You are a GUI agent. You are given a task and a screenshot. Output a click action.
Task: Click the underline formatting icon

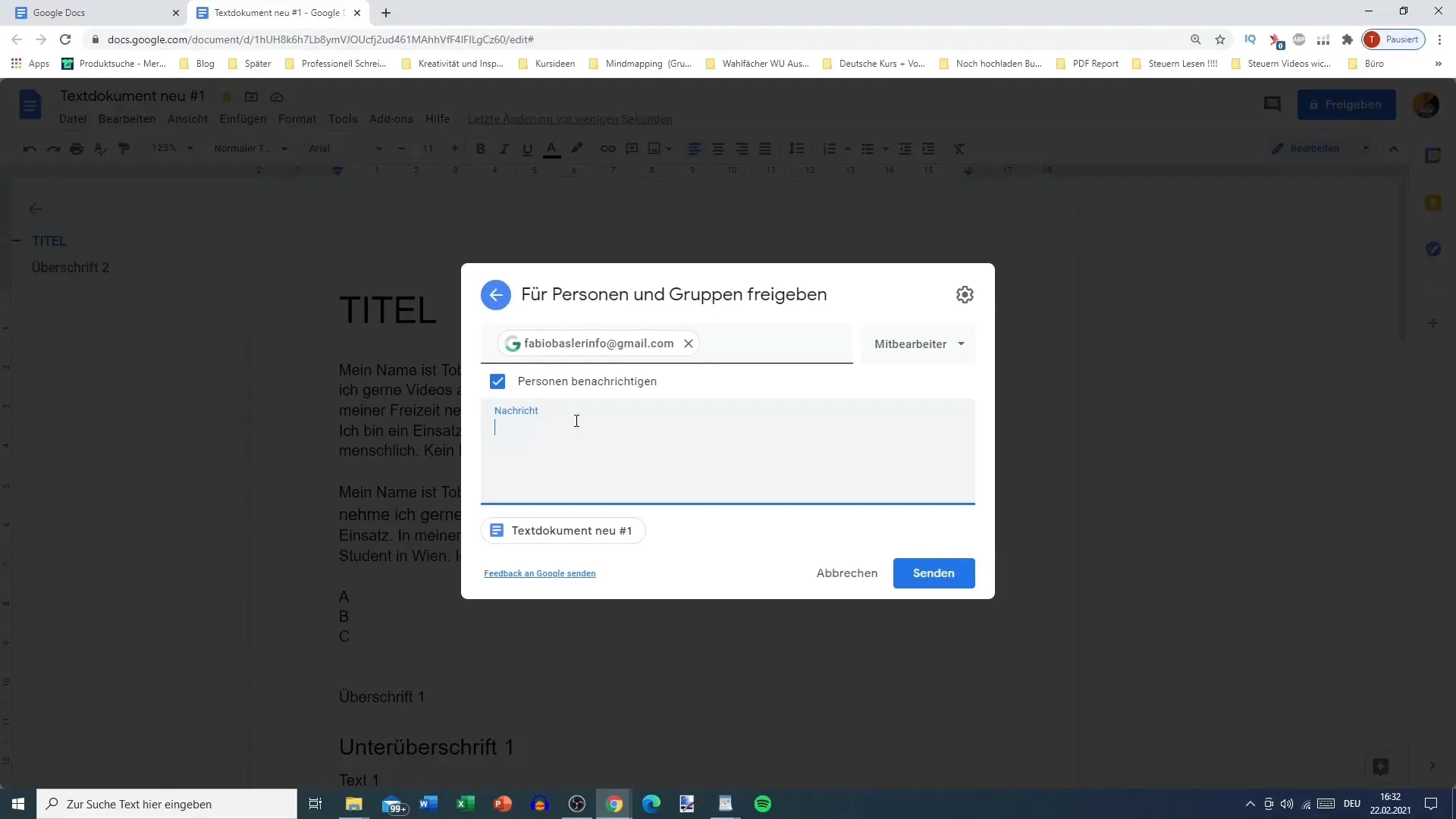click(527, 148)
